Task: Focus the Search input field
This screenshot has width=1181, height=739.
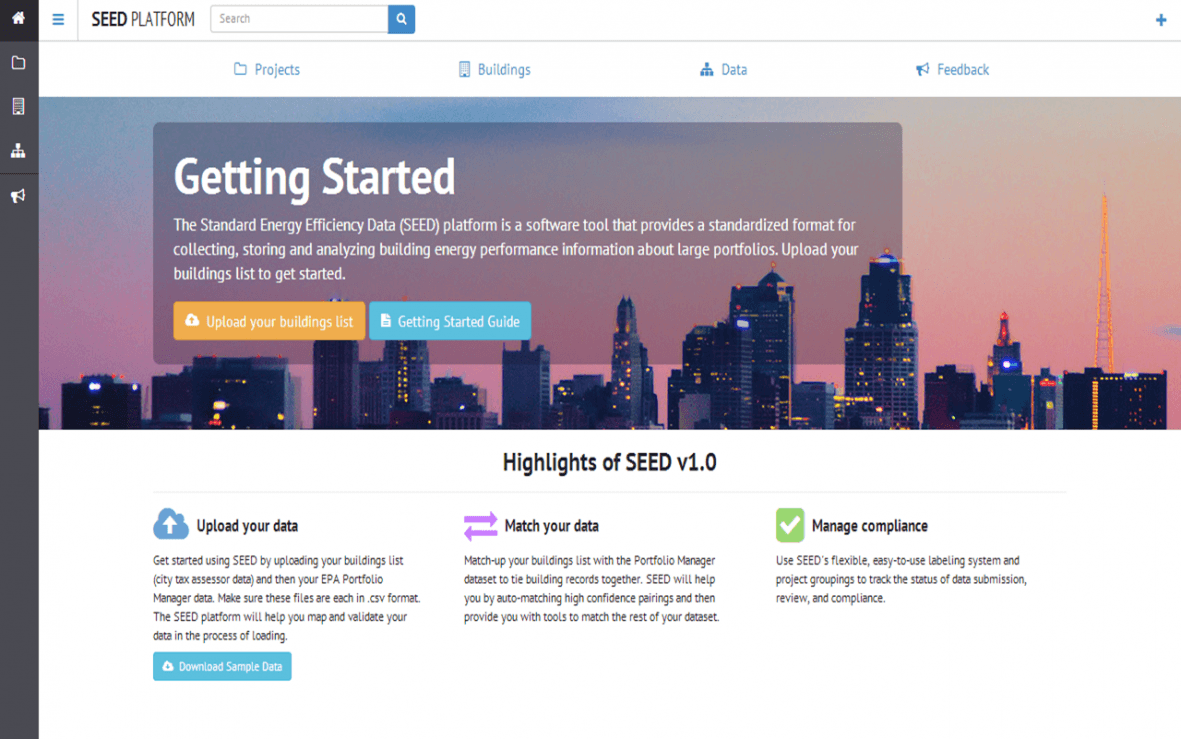Action: pyautogui.click(x=298, y=19)
